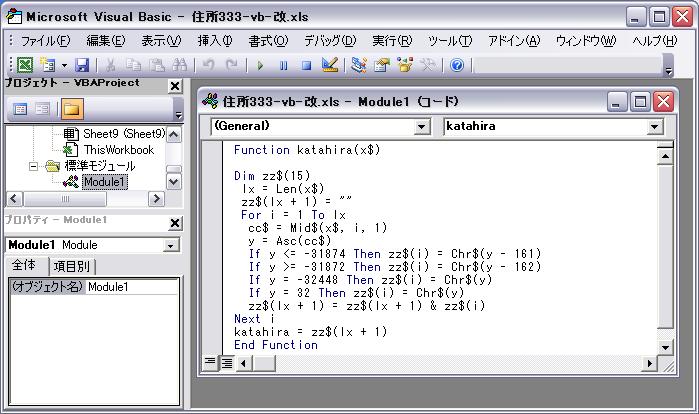Viewport: 699px width, 414px height.
Task: Switch to the 全体 properties tab
Action: [25, 266]
